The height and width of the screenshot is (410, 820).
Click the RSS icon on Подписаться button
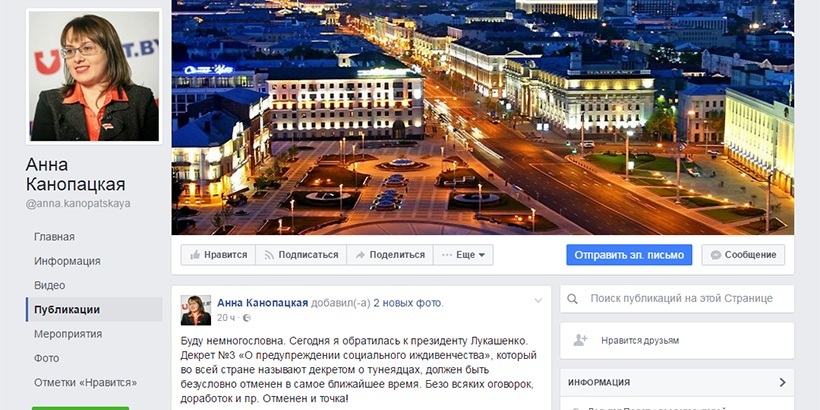269,255
